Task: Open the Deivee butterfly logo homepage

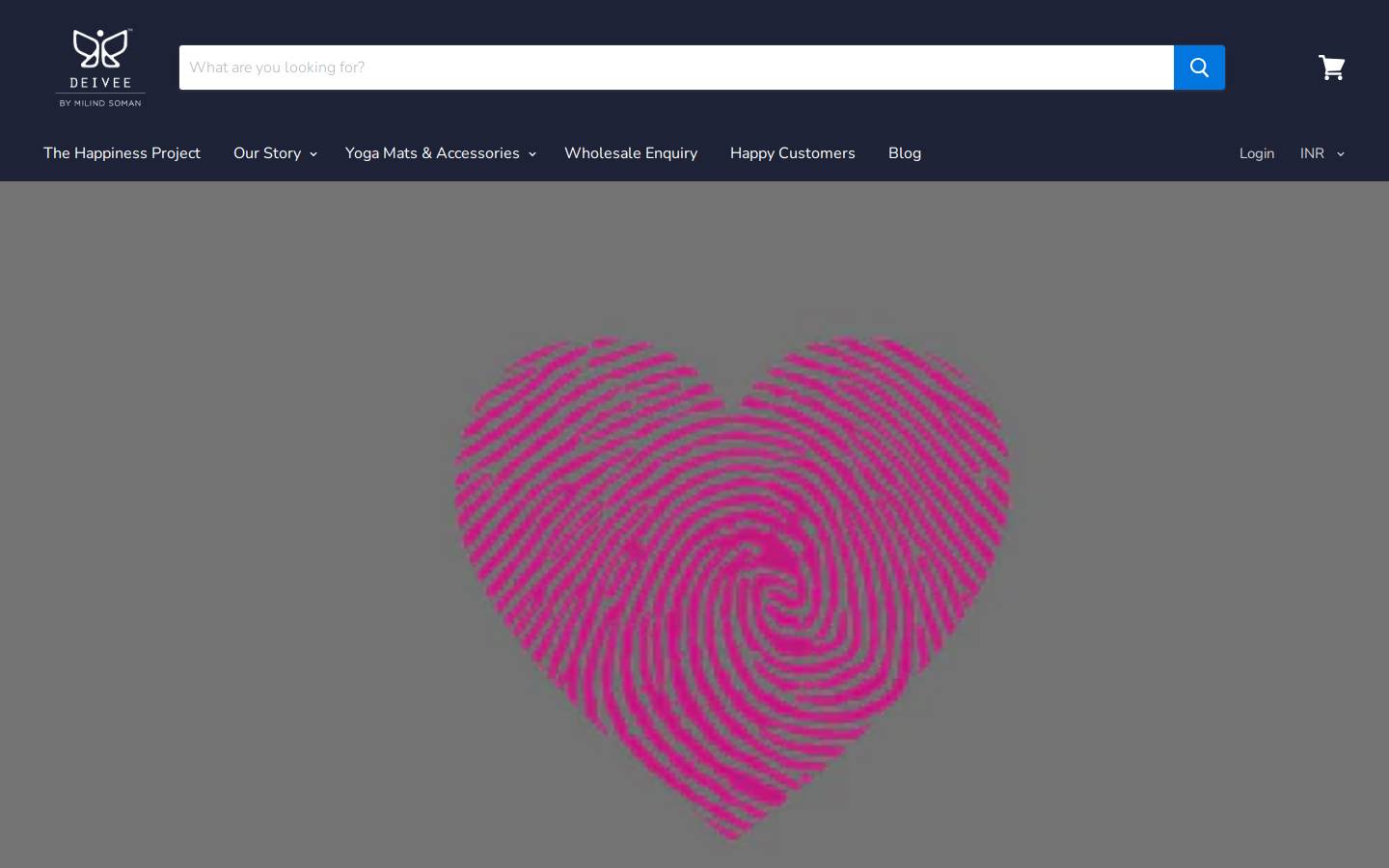Action: click(100, 68)
